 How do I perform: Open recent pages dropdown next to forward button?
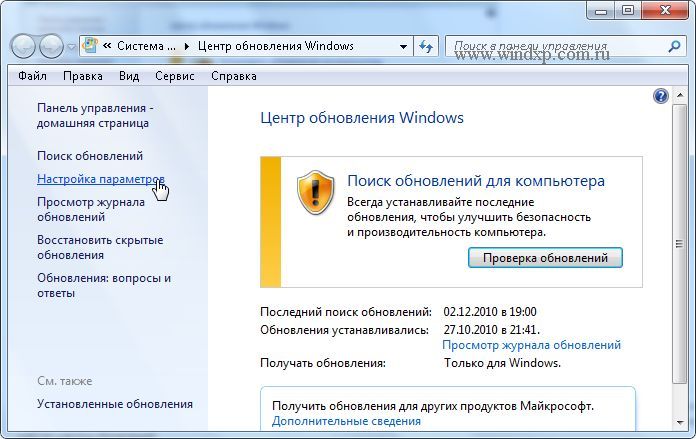point(71,47)
